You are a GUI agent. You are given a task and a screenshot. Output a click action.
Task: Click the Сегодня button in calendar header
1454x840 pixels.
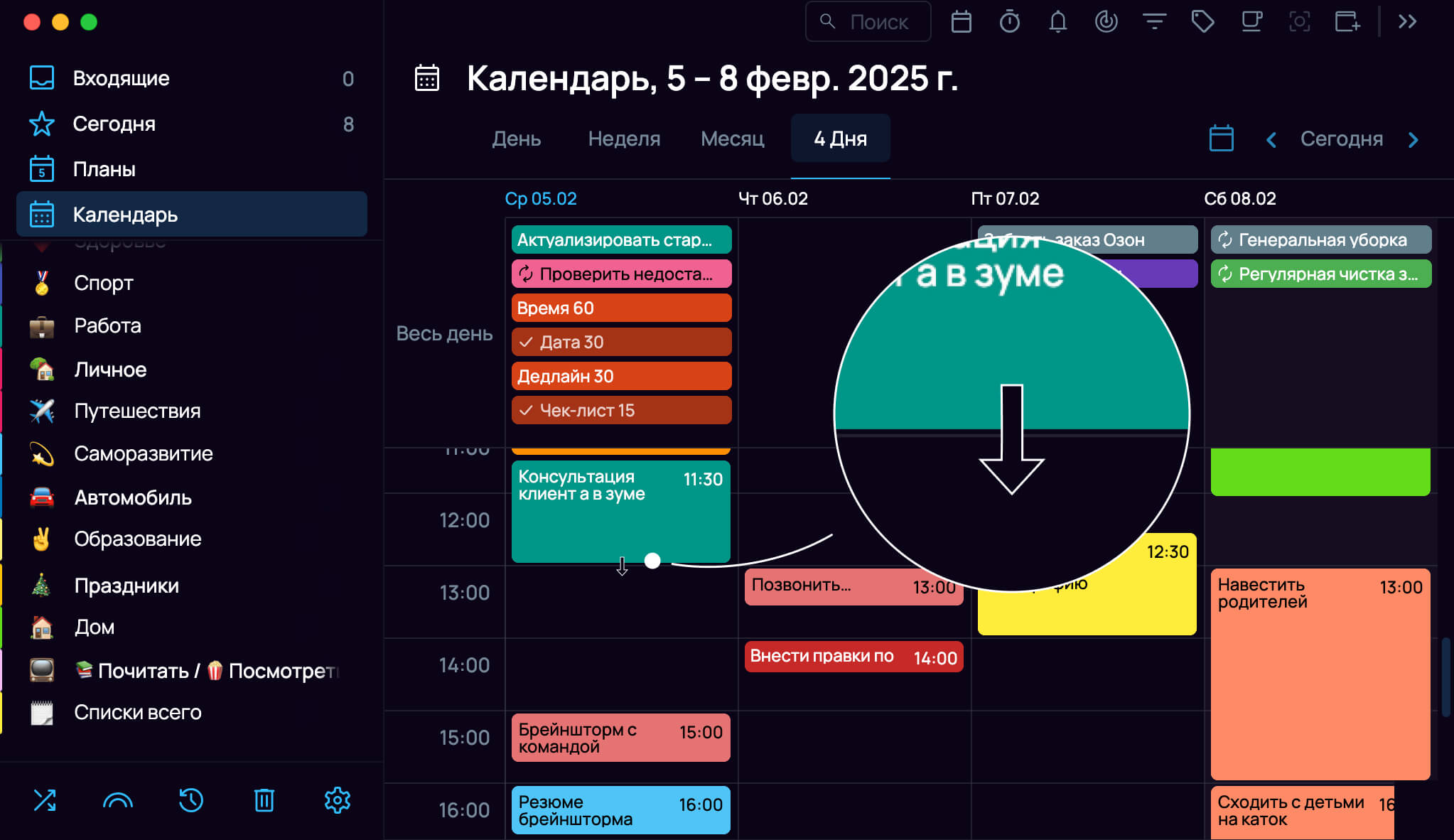[1342, 139]
